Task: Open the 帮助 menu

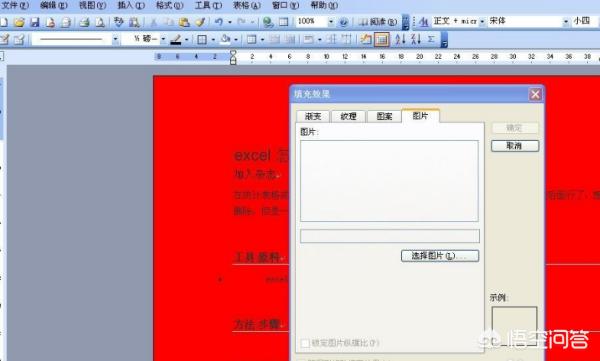Action: pos(324,5)
